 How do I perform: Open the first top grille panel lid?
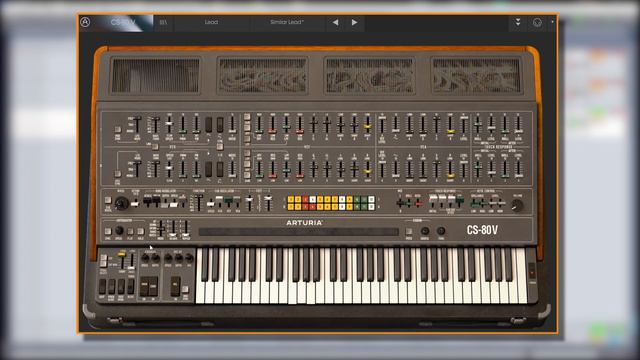coord(155,76)
